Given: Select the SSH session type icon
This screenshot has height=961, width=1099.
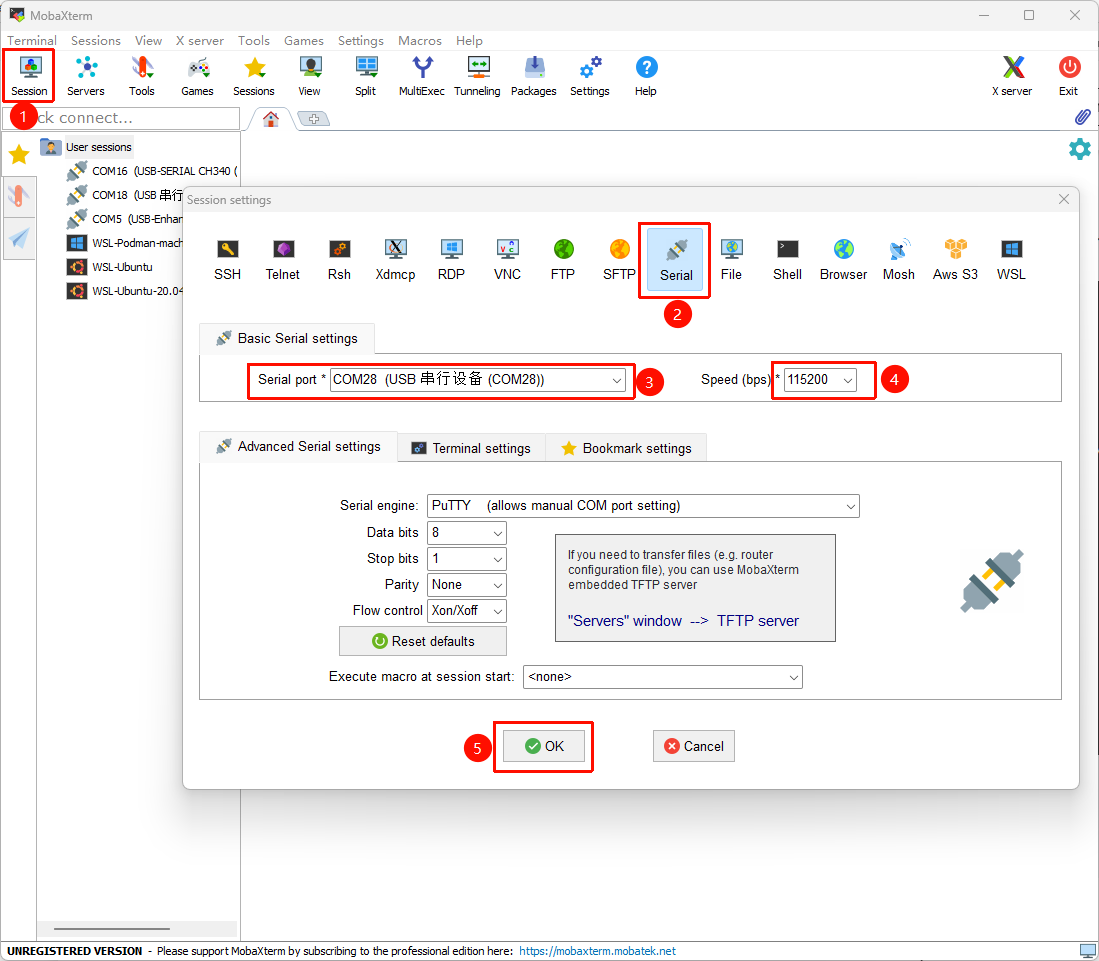Looking at the screenshot, I should point(227,259).
